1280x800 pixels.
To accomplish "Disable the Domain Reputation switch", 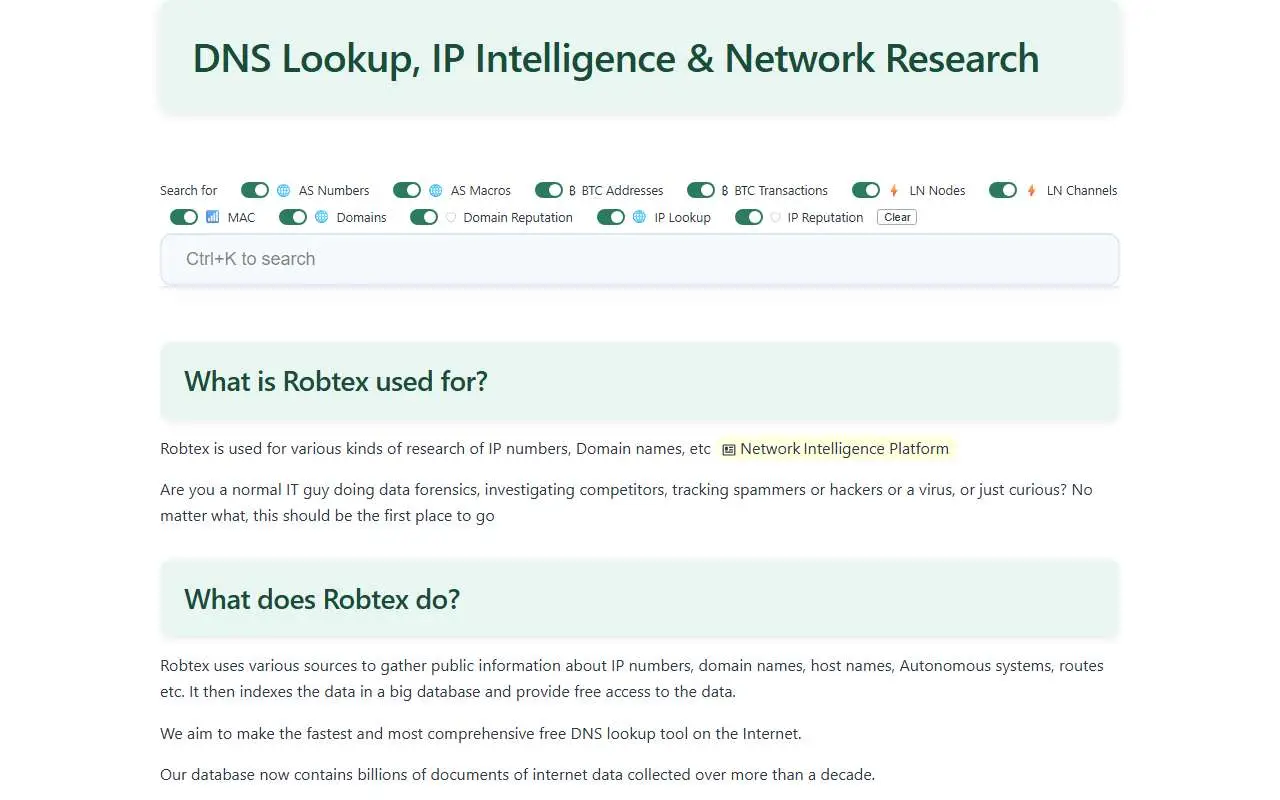I will 424,217.
